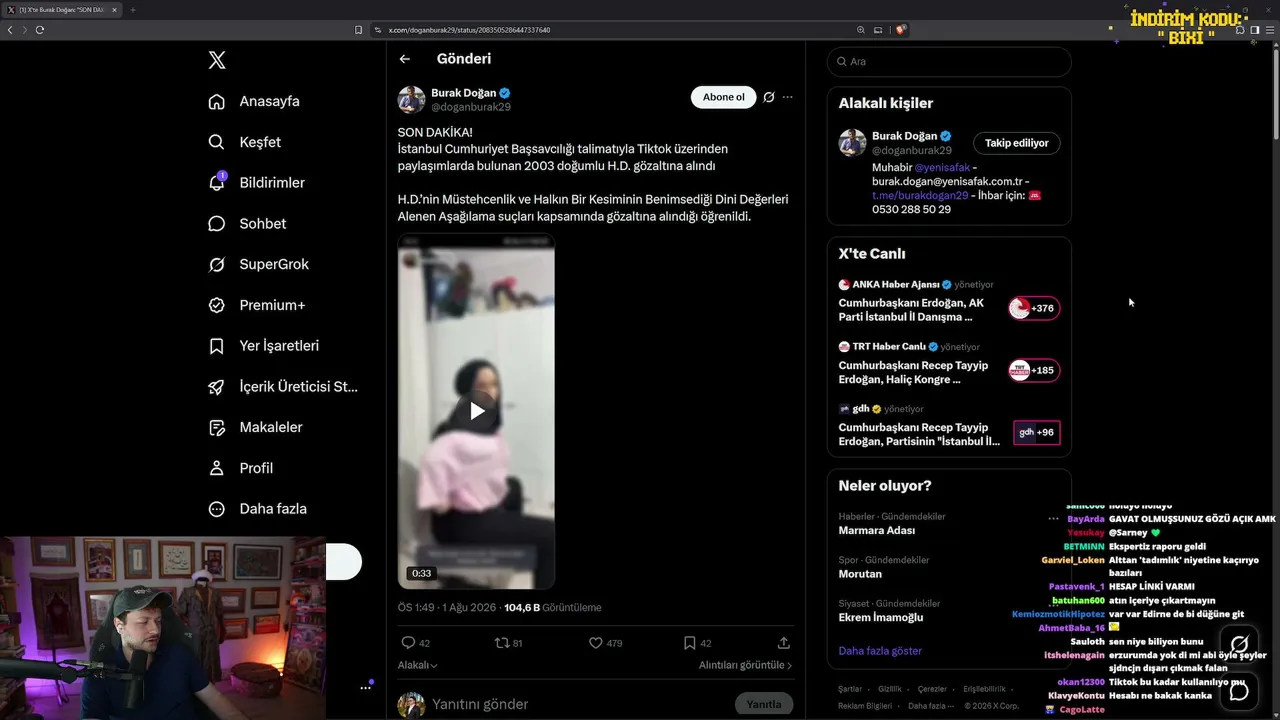Viewport: 1280px width, 720px height.
Task: Click the Makaleler article icon
Action: click(x=216, y=427)
